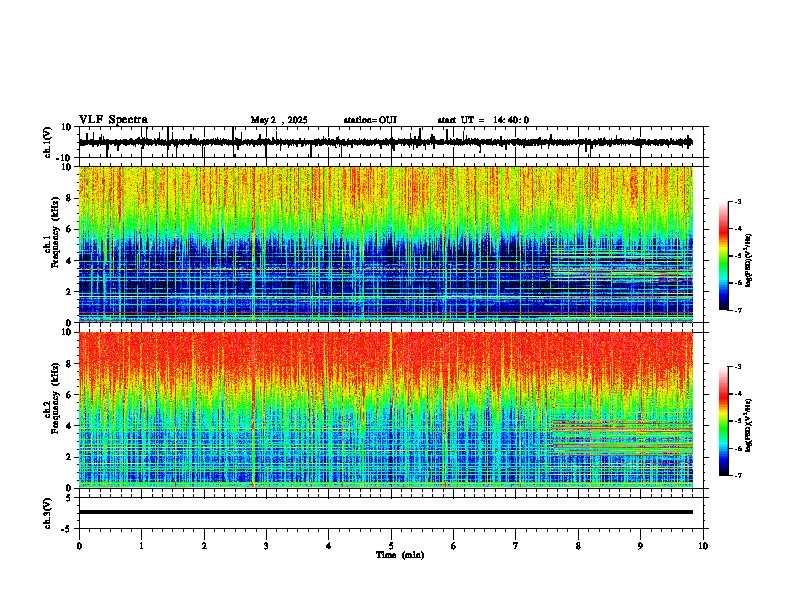Click the "ch.1(V)" waveform axis label

click(x=48, y=142)
